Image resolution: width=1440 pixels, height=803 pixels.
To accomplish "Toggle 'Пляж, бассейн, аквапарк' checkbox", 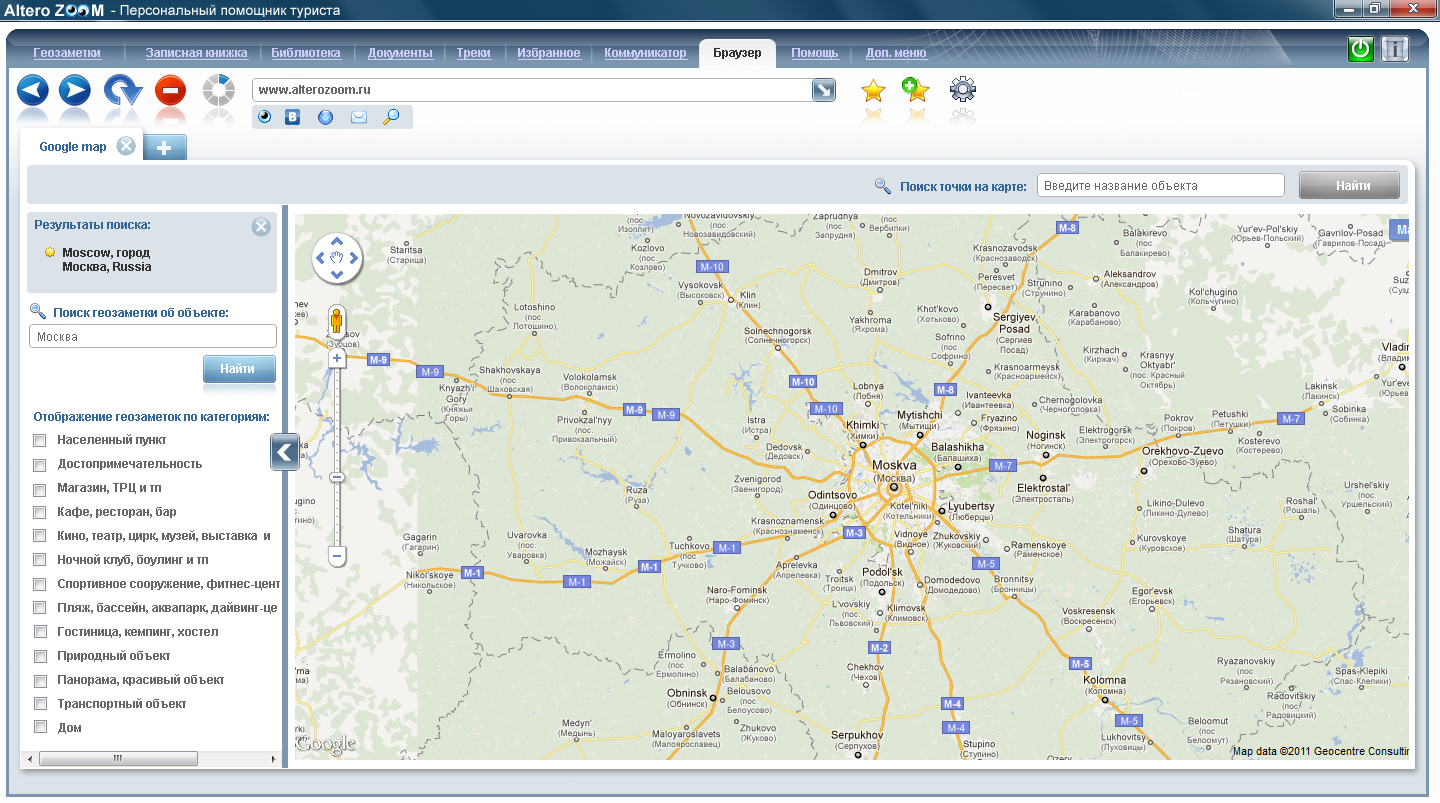I will tap(40, 608).
